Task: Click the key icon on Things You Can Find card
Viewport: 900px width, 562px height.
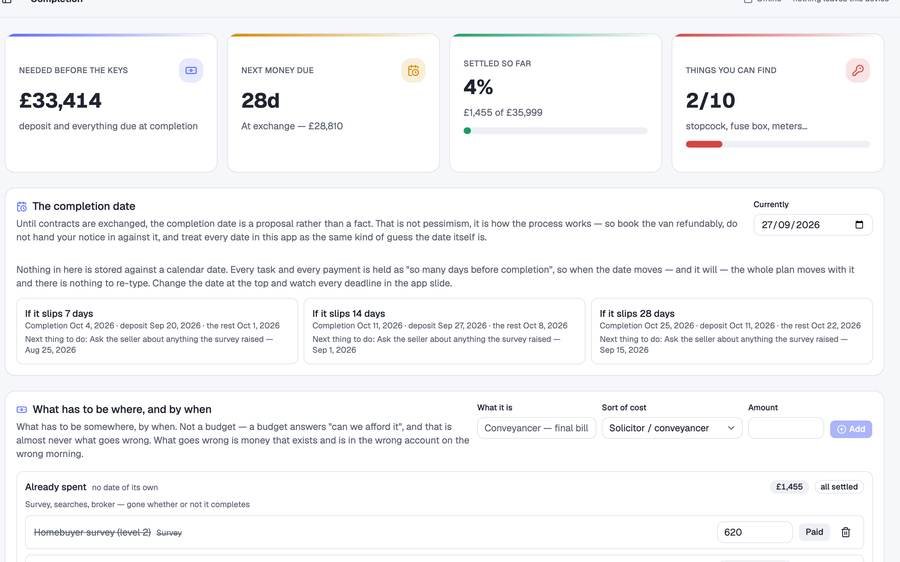Action: click(x=858, y=71)
